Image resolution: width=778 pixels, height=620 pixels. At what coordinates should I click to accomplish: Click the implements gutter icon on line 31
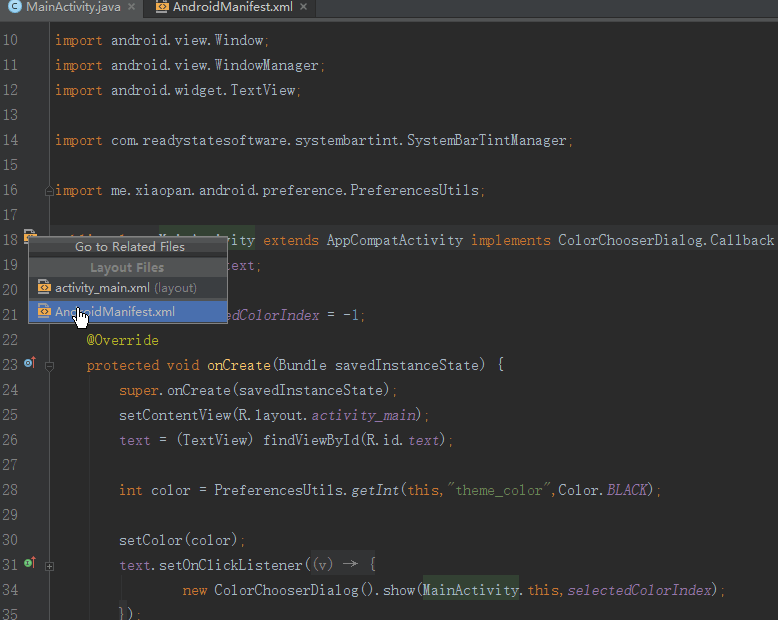[30, 563]
